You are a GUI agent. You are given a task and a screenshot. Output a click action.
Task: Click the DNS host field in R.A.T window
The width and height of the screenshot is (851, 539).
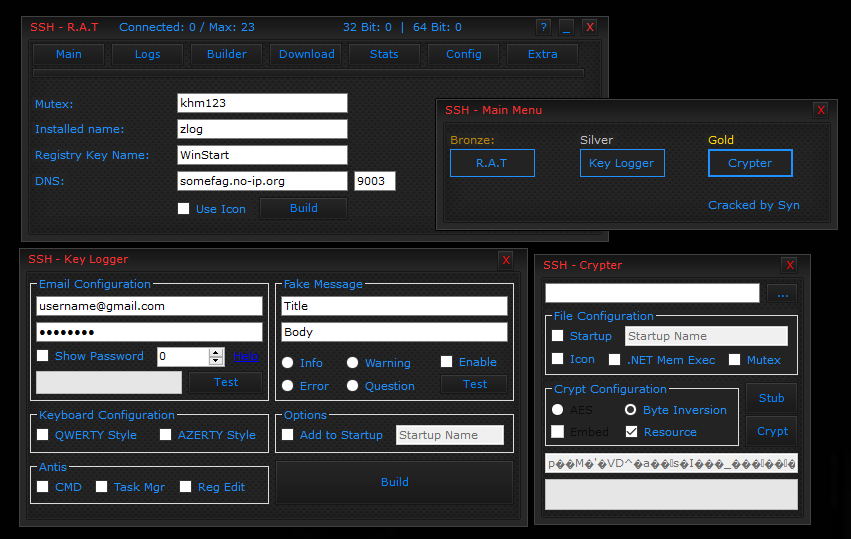pos(262,181)
